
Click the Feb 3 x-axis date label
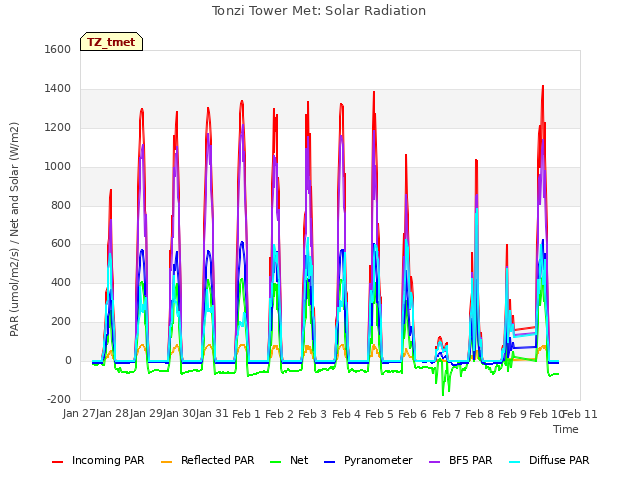pyautogui.click(x=312, y=415)
